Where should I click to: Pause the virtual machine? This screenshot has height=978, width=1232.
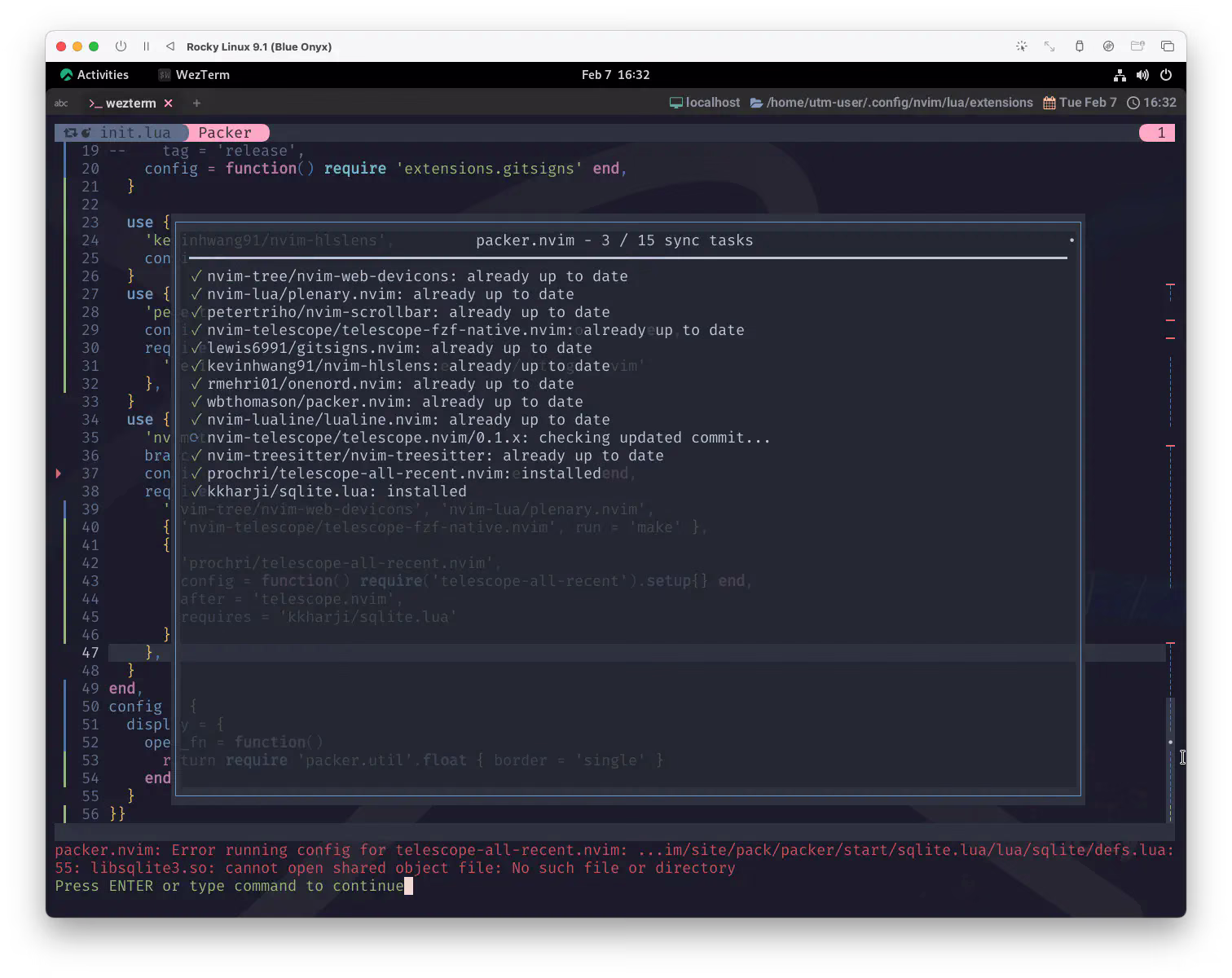[x=147, y=46]
